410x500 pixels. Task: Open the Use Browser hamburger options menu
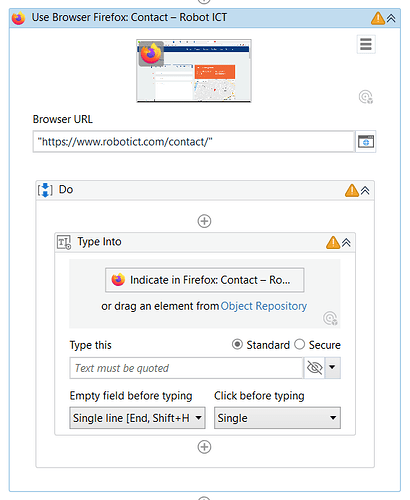366,44
